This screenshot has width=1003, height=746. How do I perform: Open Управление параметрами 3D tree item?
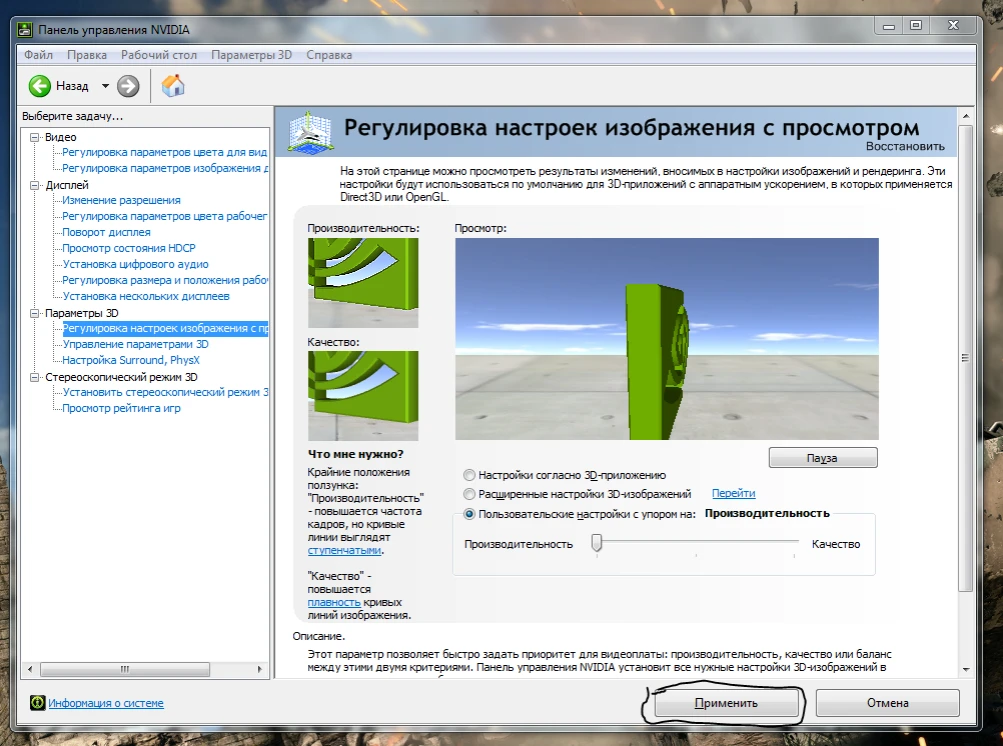(x=135, y=344)
